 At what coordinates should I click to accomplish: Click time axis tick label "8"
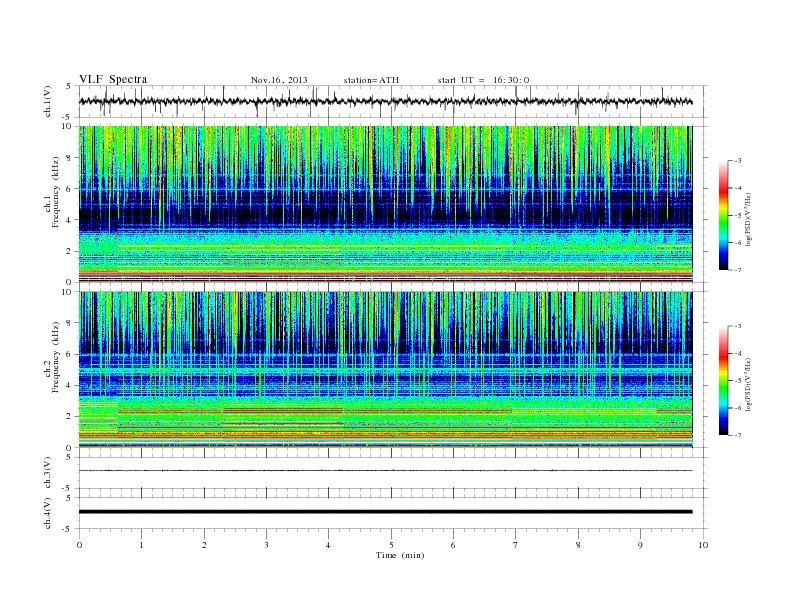coord(578,545)
